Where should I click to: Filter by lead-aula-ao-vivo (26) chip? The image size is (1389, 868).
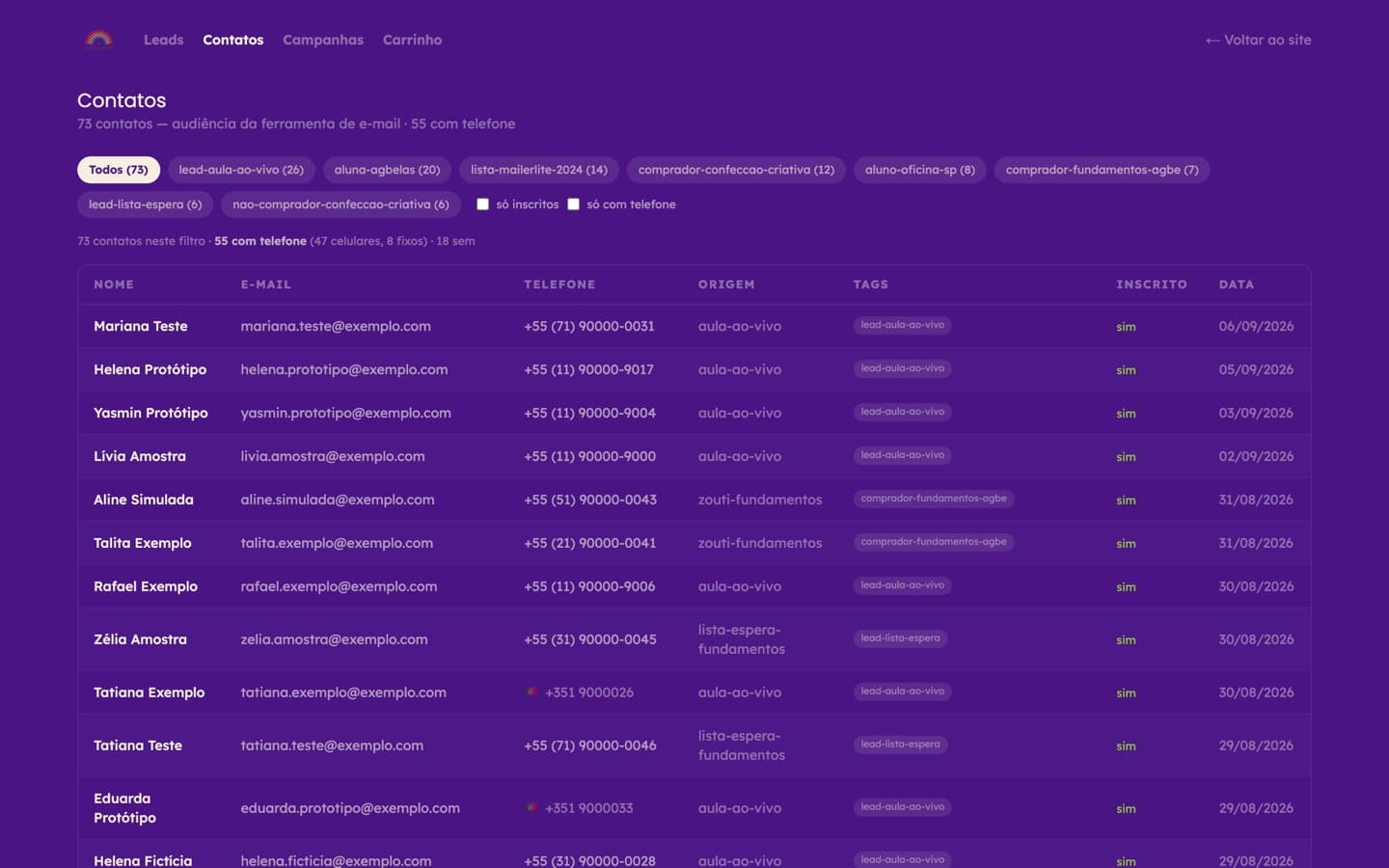point(241,170)
